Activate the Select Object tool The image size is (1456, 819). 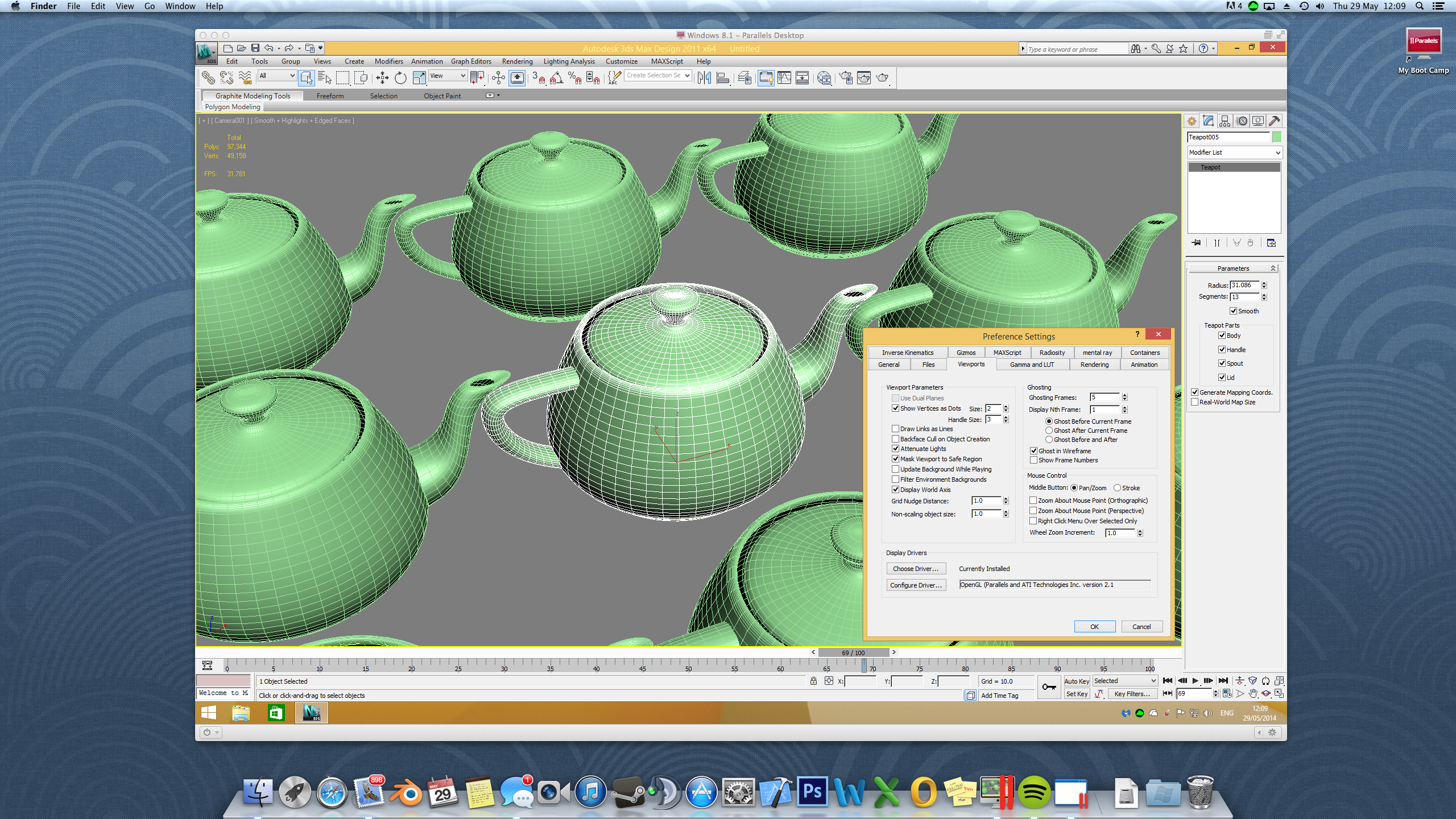coord(307,77)
